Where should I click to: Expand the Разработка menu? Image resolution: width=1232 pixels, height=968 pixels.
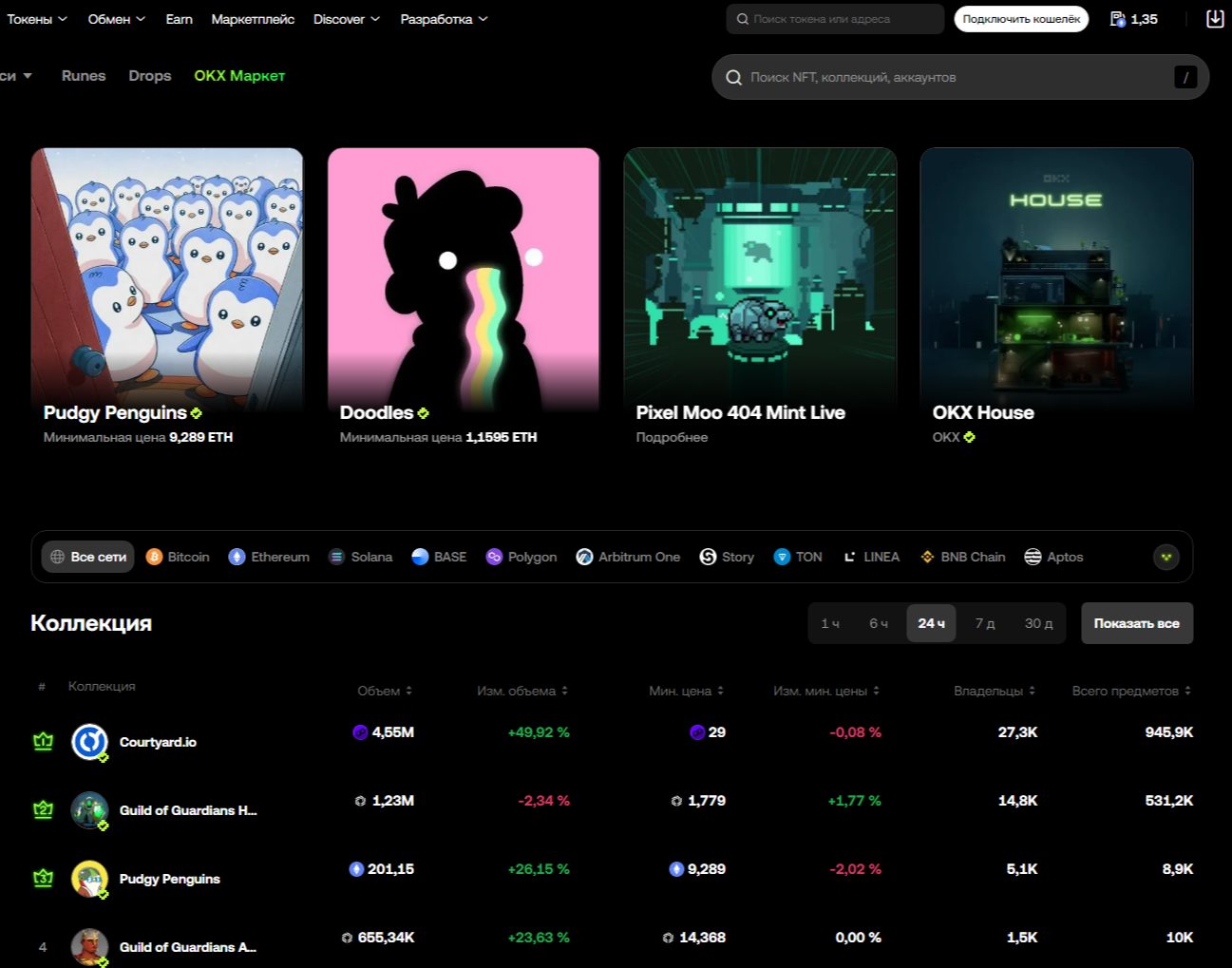tap(445, 19)
